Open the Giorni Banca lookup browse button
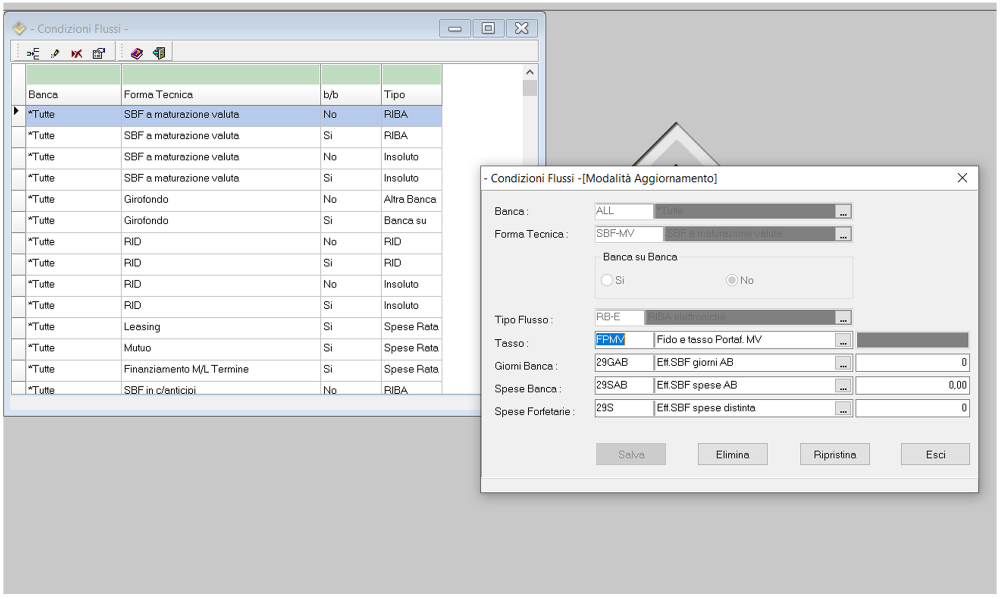Screen dimensions: 1000x597 tap(843, 363)
